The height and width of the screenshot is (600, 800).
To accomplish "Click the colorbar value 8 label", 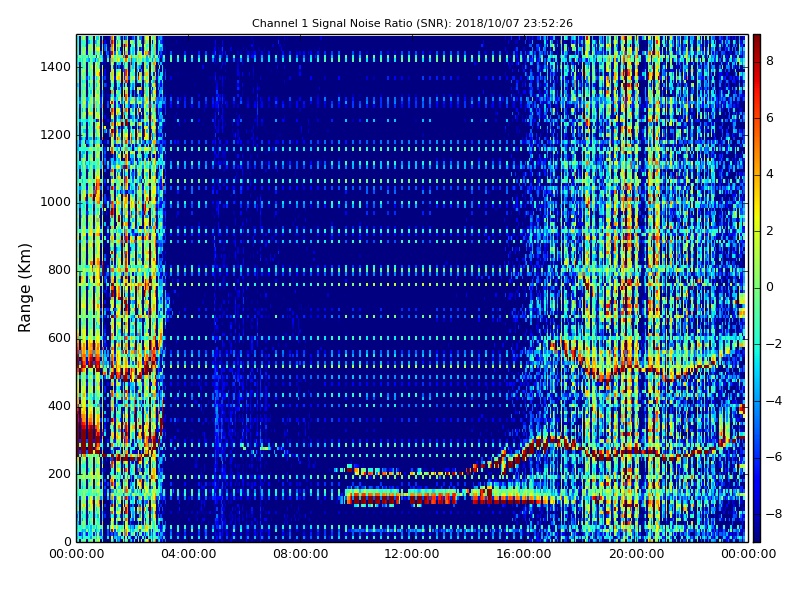I will [770, 62].
